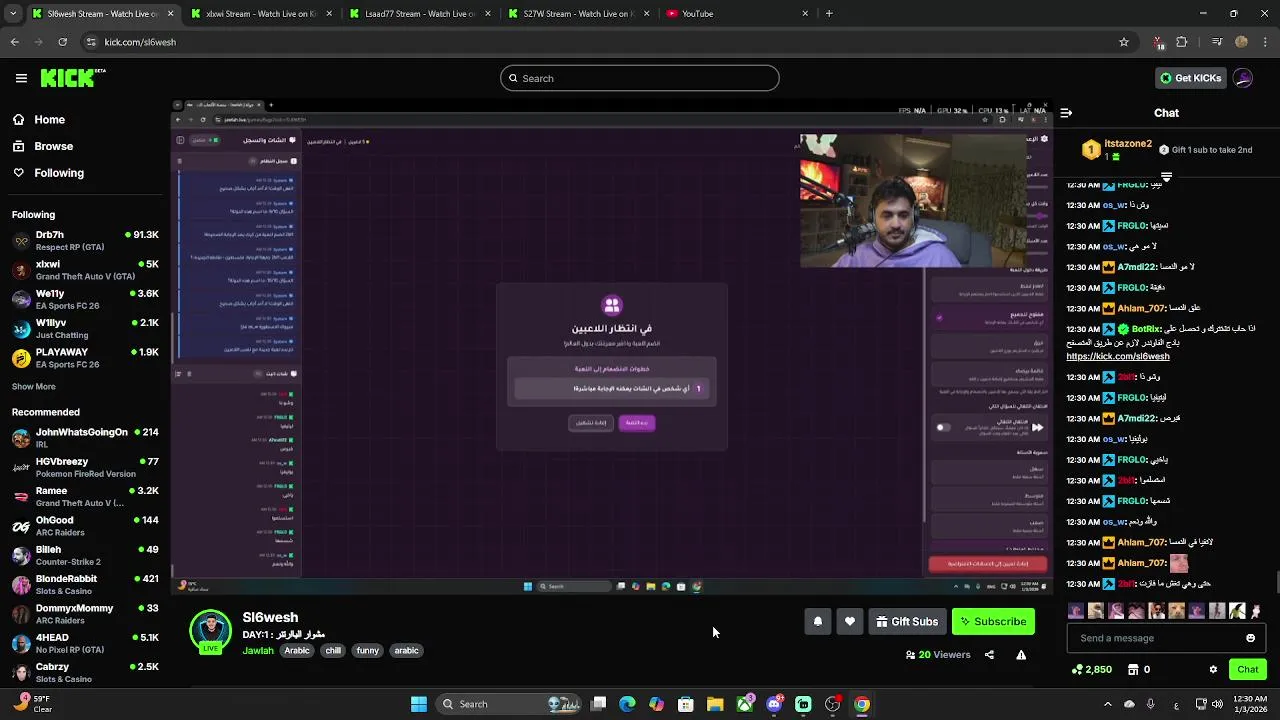Click green Chat send button

1248,670
